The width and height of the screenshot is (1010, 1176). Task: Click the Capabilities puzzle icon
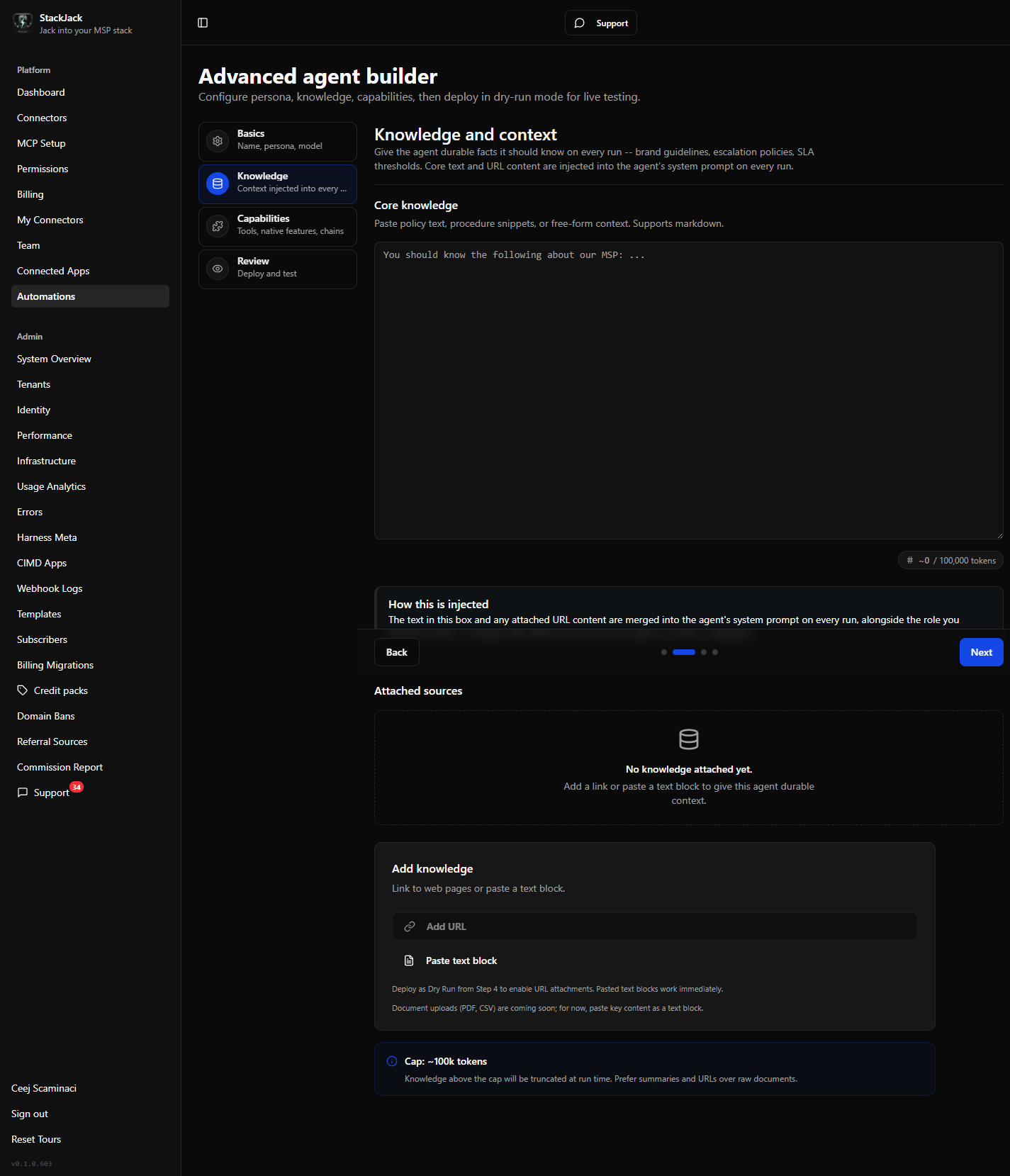(x=218, y=226)
